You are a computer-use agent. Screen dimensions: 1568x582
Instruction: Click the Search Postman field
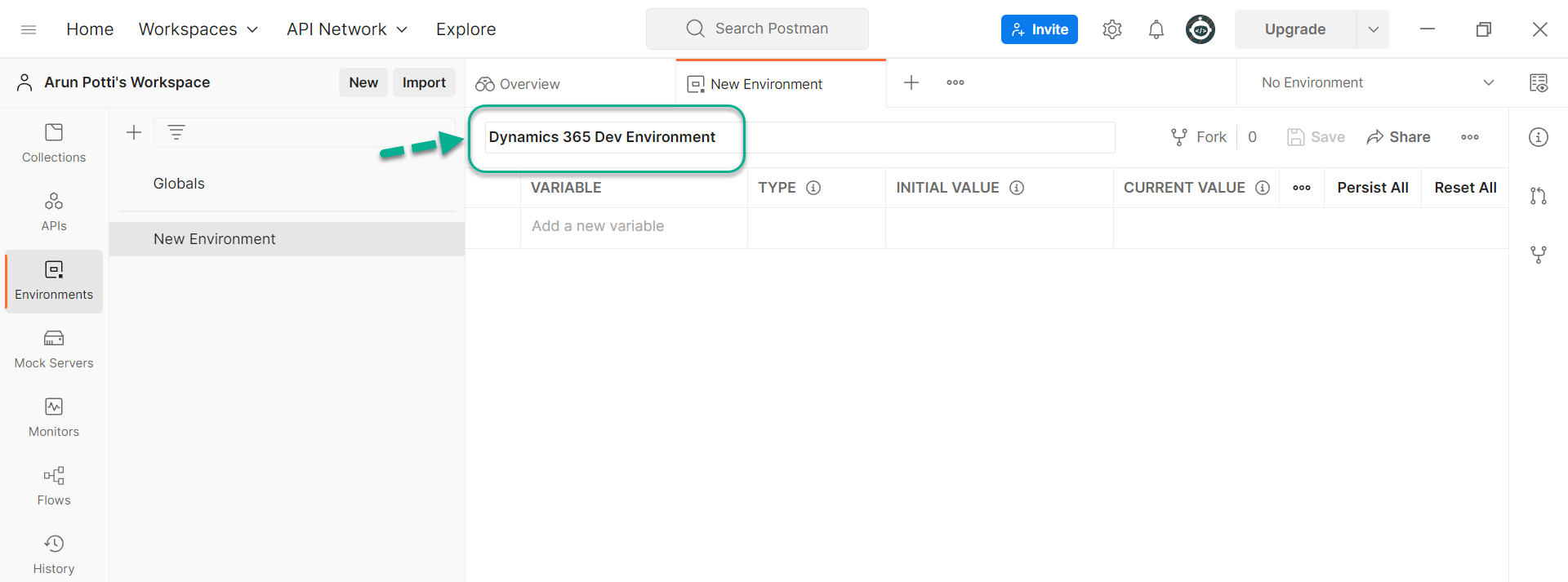[x=757, y=29]
